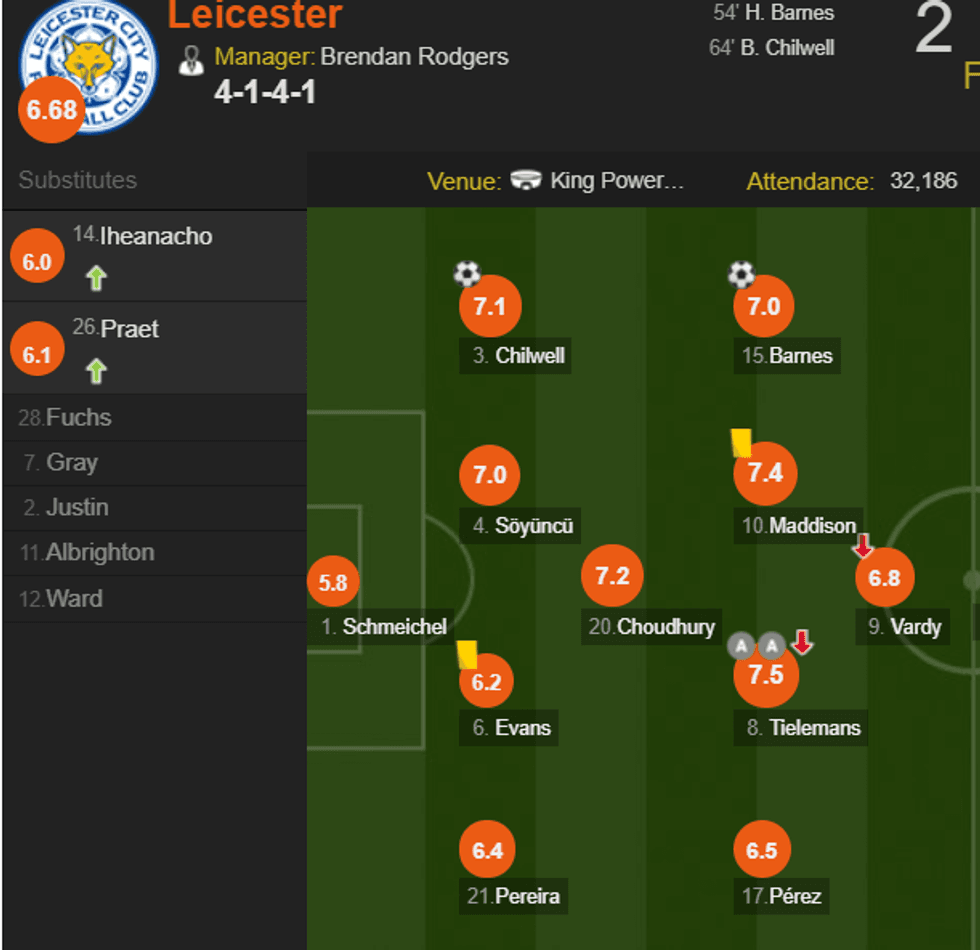The height and width of the screenshot is (950, 980).
Task: Open Brendan Rodgers manager link
Action: point(414,57)
